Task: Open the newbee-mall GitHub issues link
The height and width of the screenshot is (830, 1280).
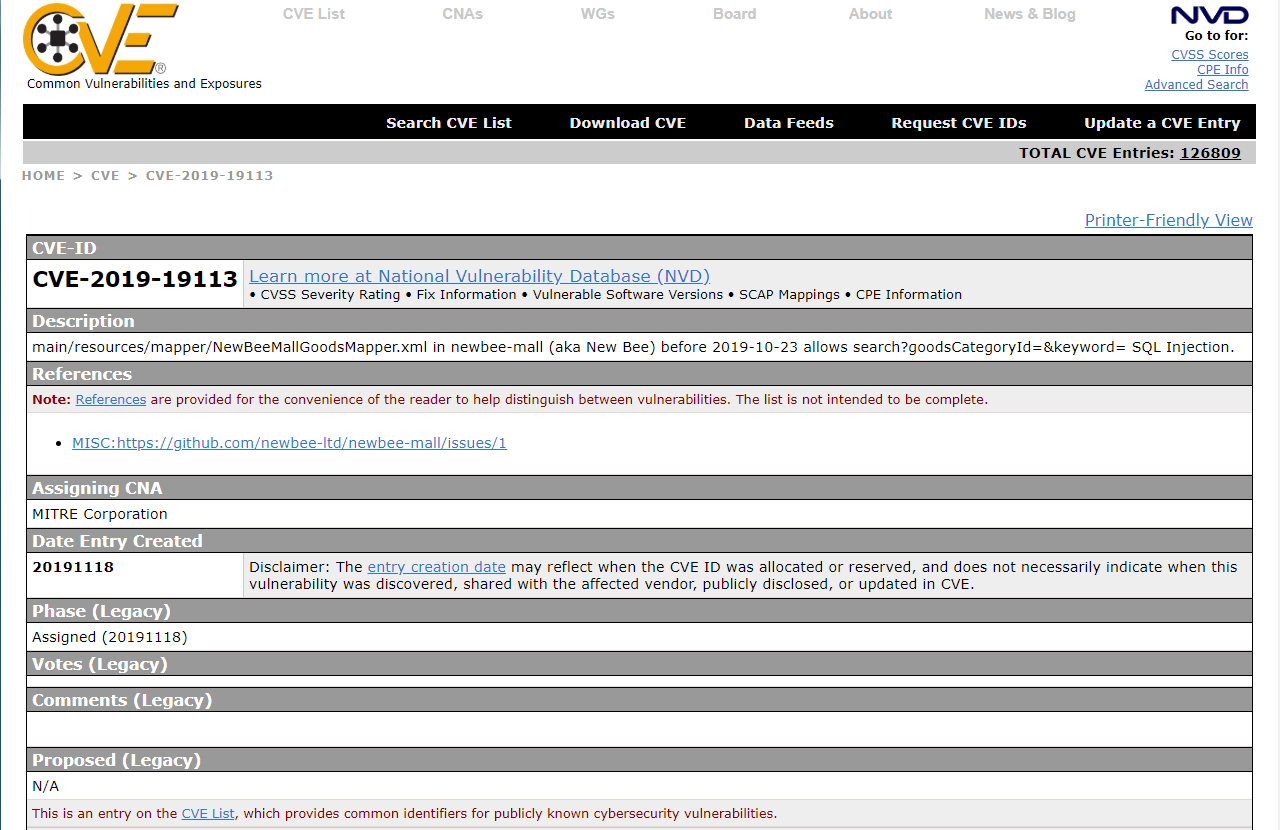Action: coord(289,443)
